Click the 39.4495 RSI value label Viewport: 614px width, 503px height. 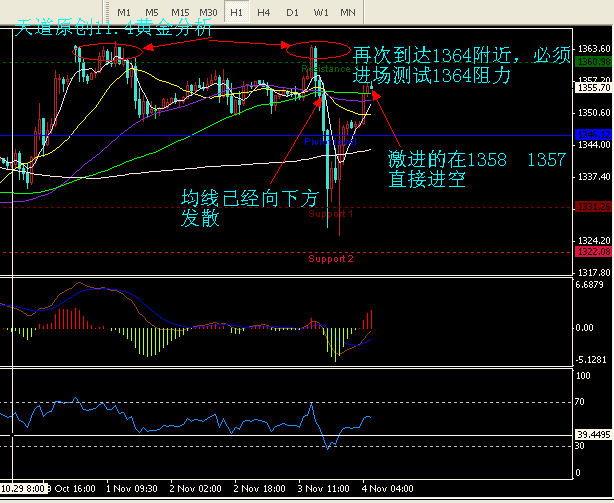[x=594, y=435]
